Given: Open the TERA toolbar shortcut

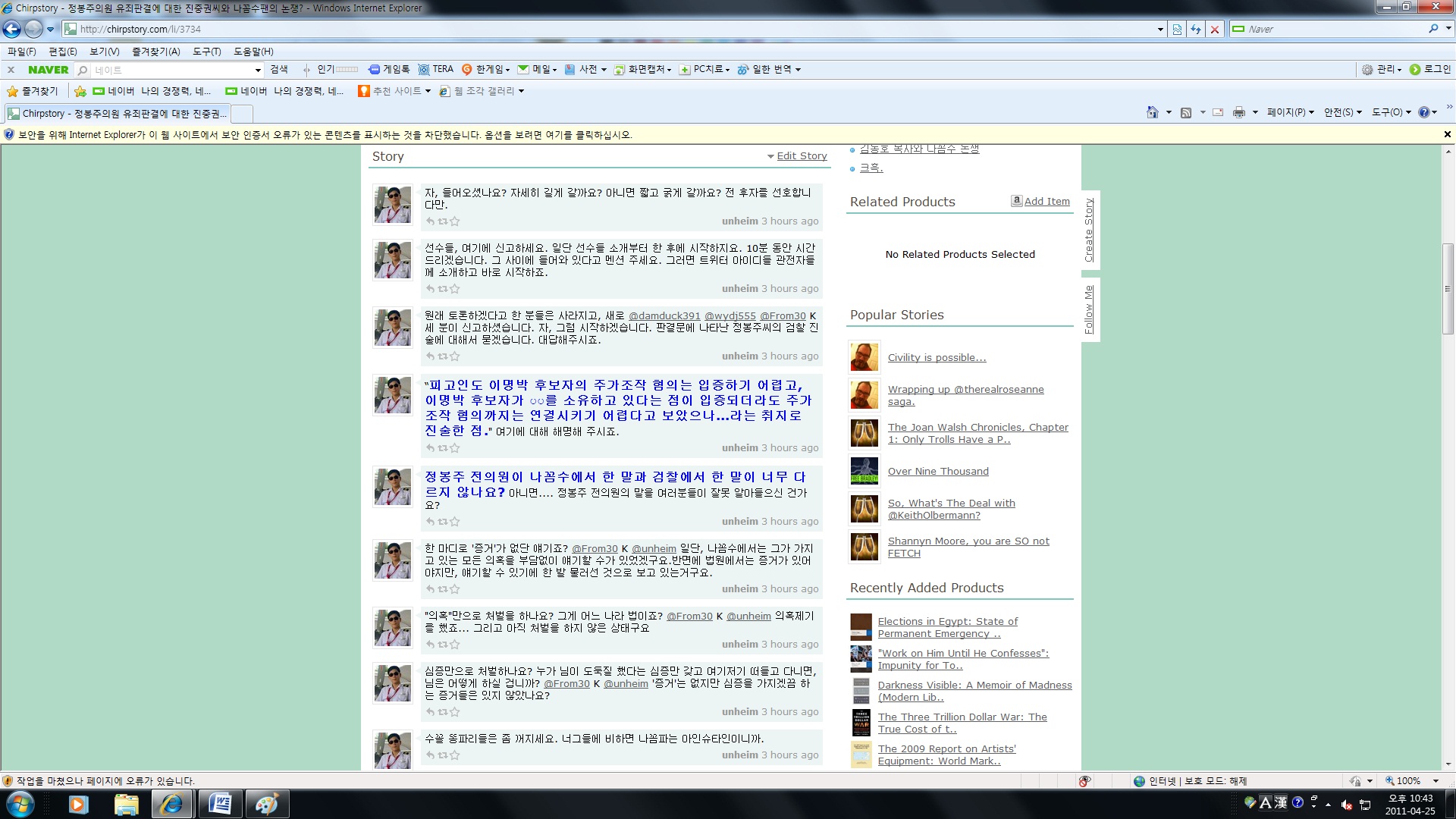Looking at the screenshot, I should point(436,70).
